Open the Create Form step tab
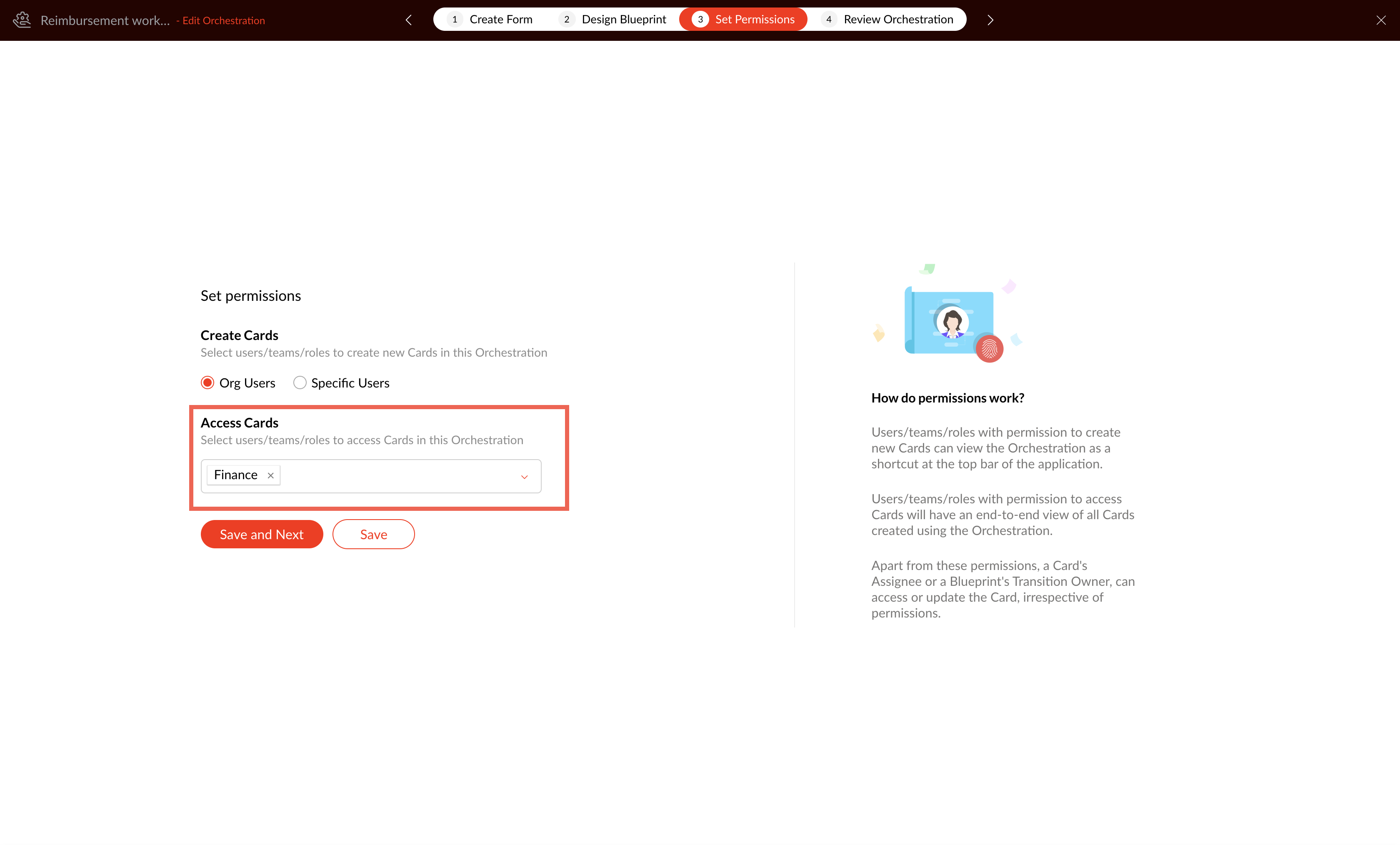Viewport: 1400px width, 845px height. [500, 19]
